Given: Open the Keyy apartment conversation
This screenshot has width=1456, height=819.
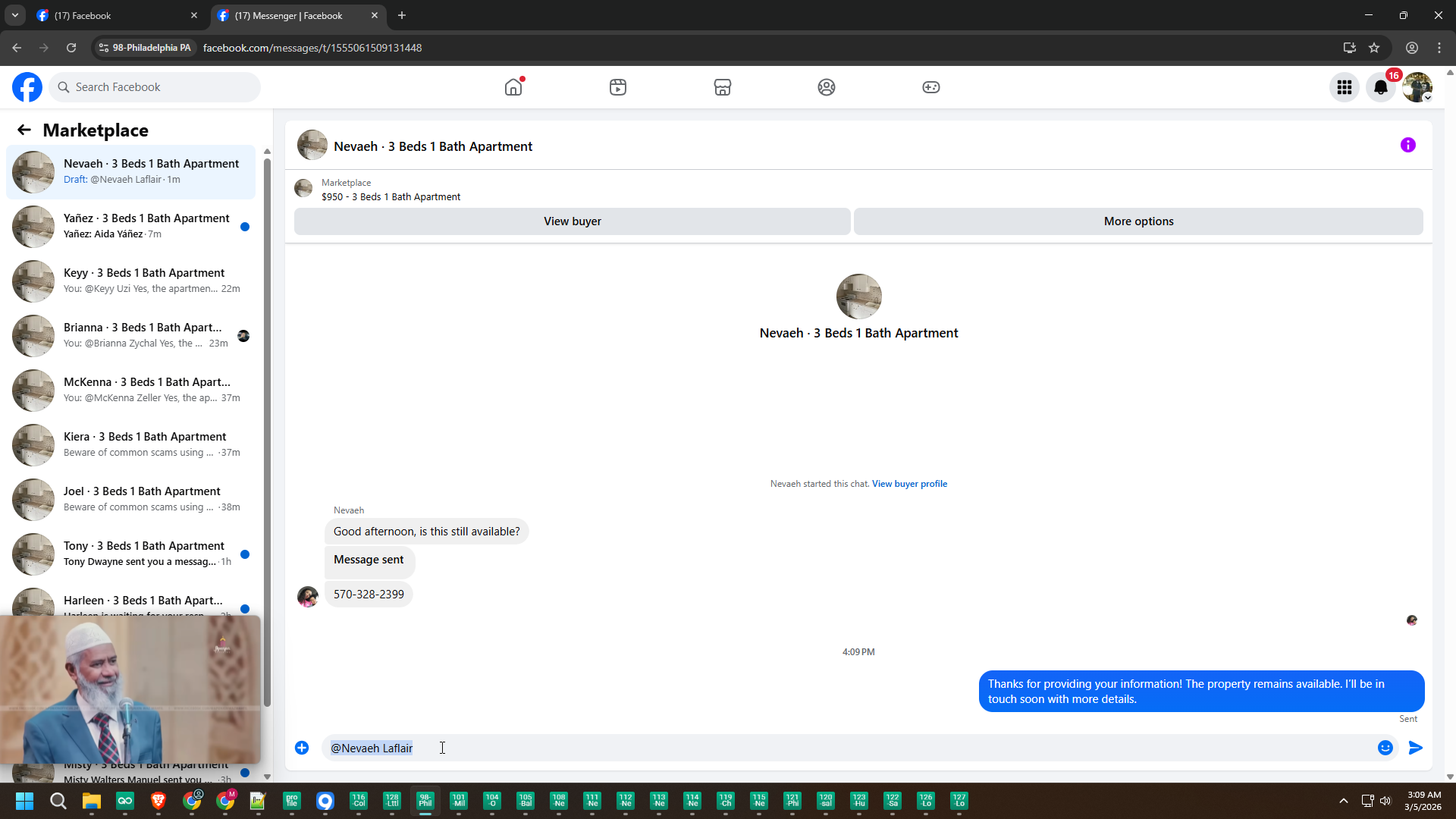Looking at the screenshot, I should click(x=130, y=281).
